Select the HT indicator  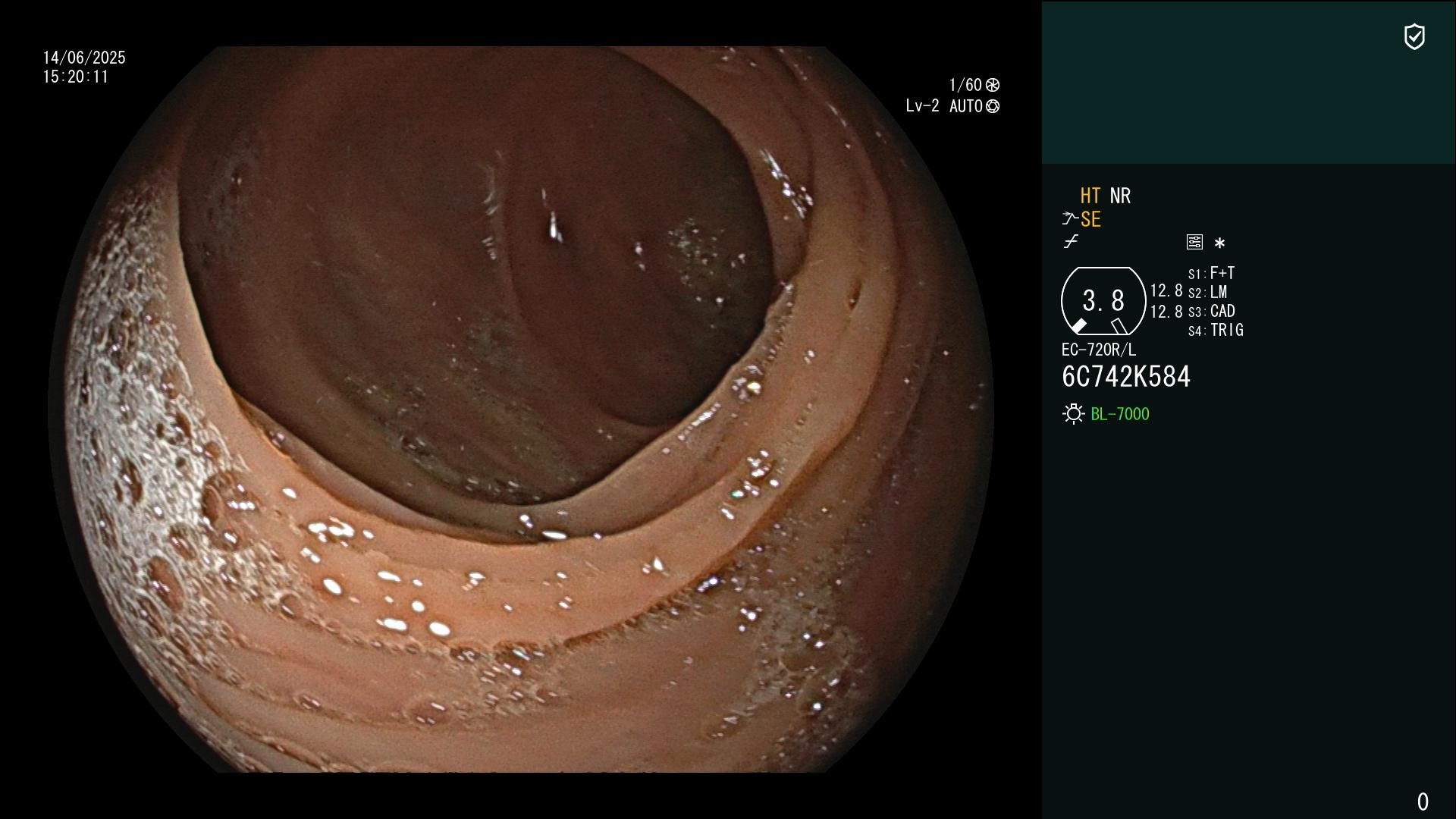click(1090, 196)
